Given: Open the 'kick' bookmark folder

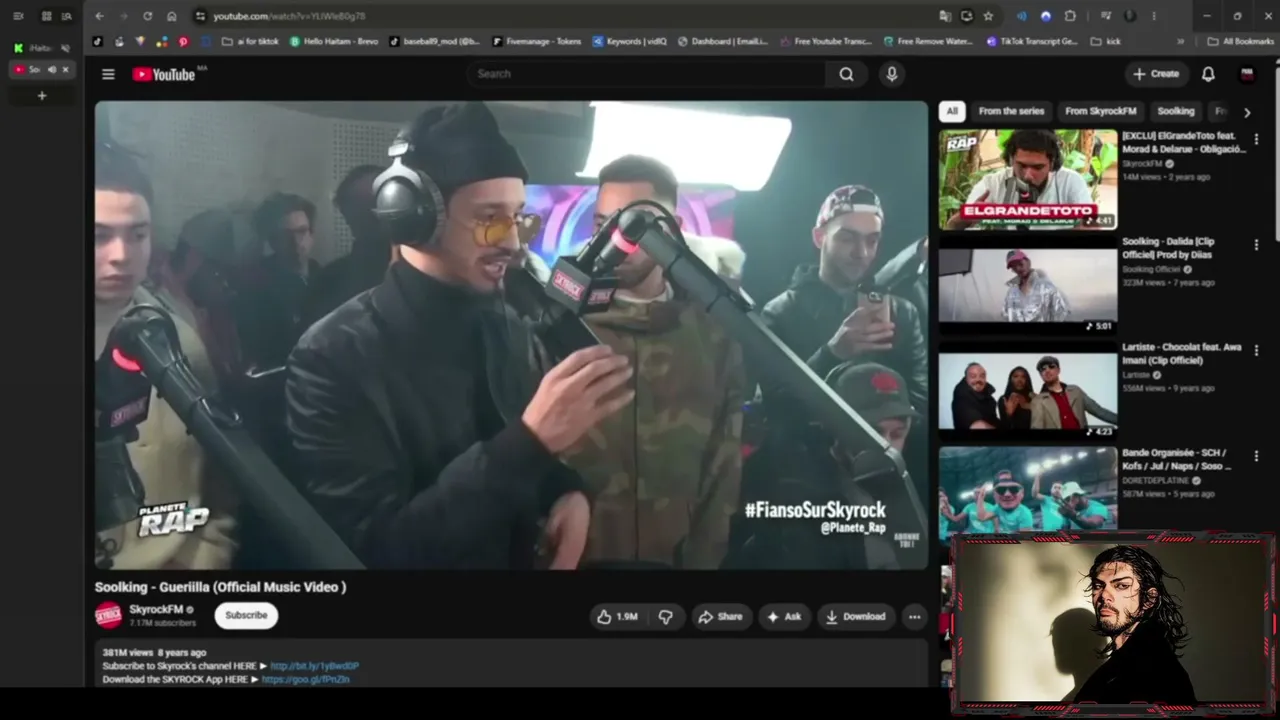Looking at the screenshot, I should click(x=1106, y=42).
